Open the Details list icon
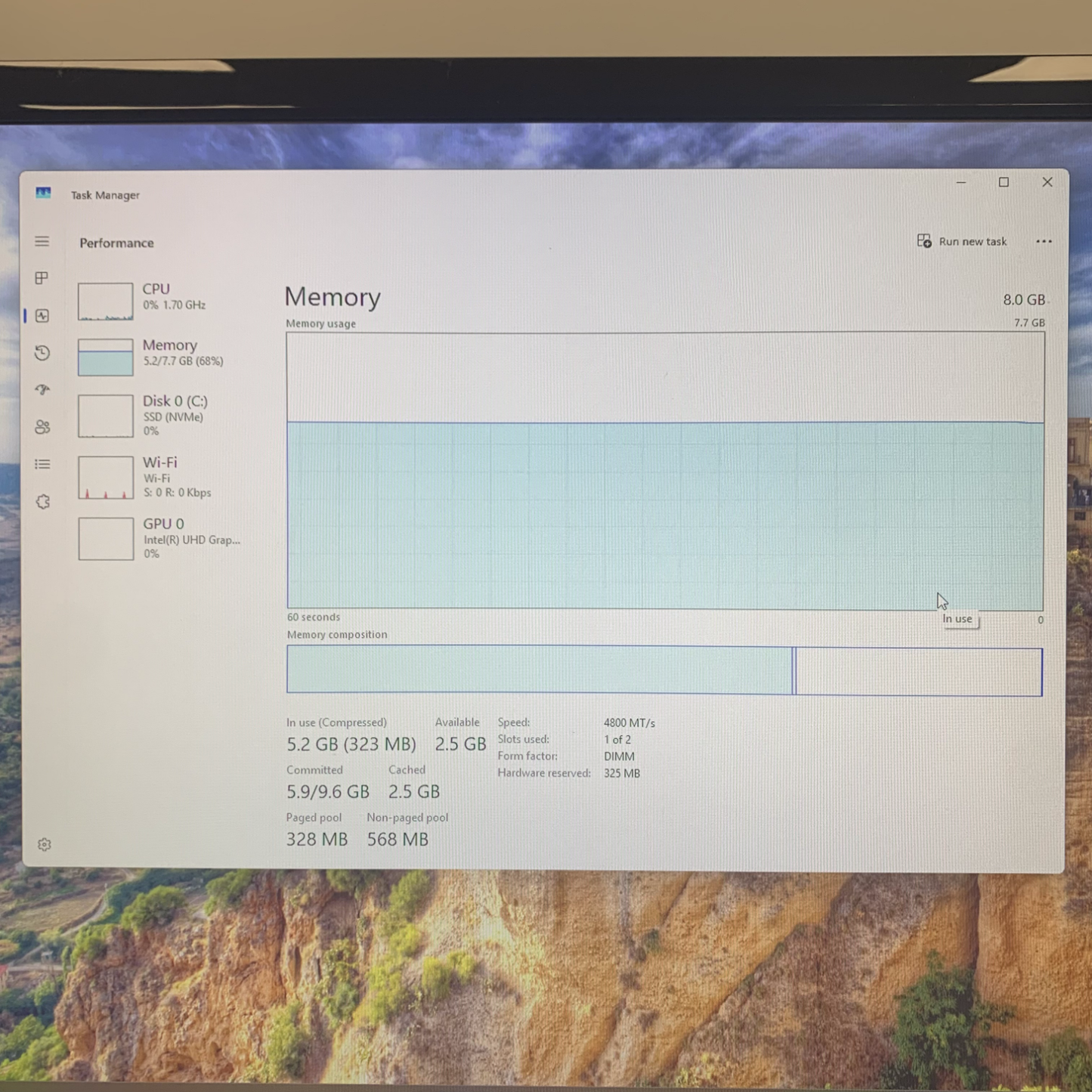Viewport: 1092px width, 1092px height. pyautogui.click(x=42, y=464)
